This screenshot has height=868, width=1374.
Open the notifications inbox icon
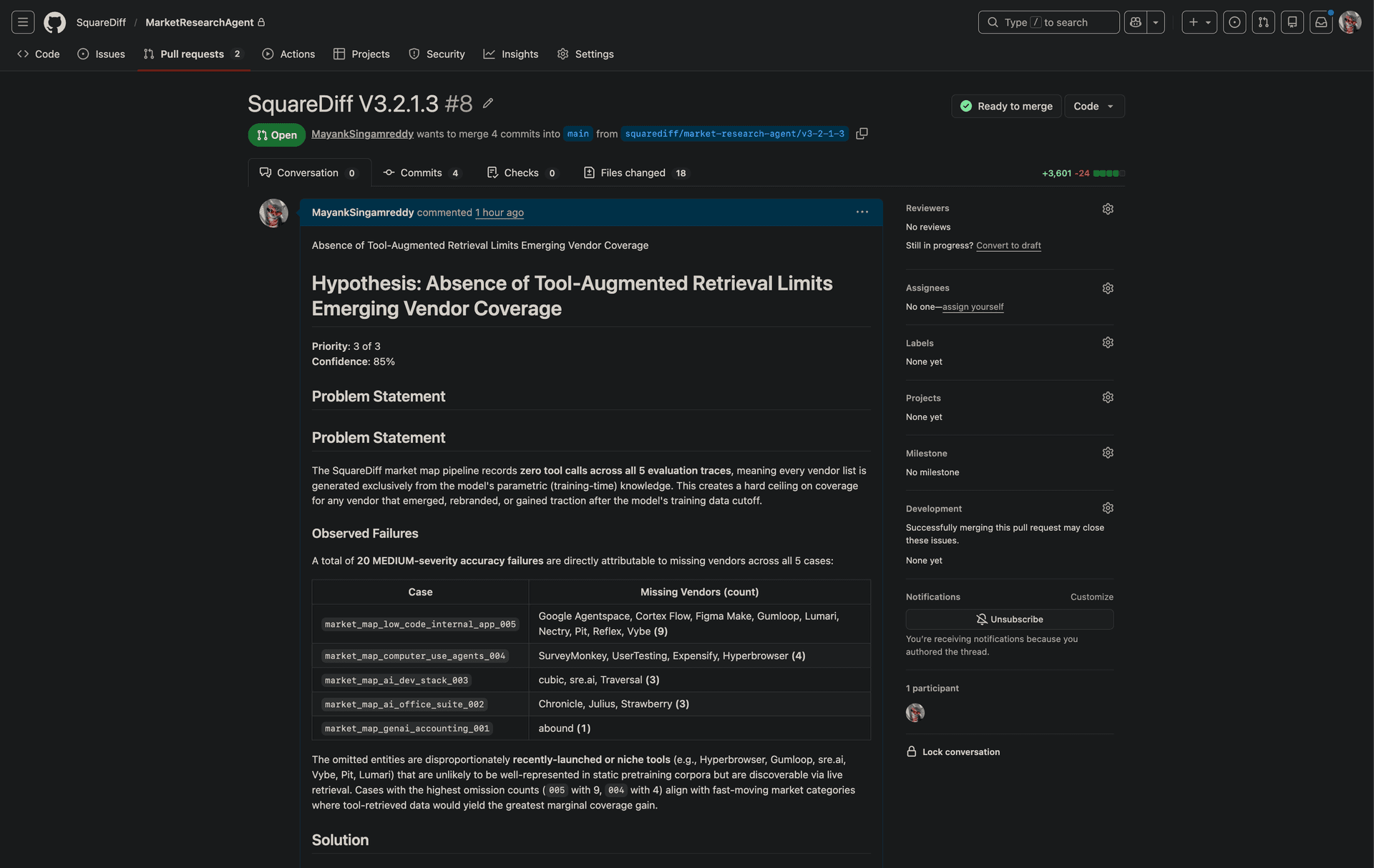[1321, 22]
